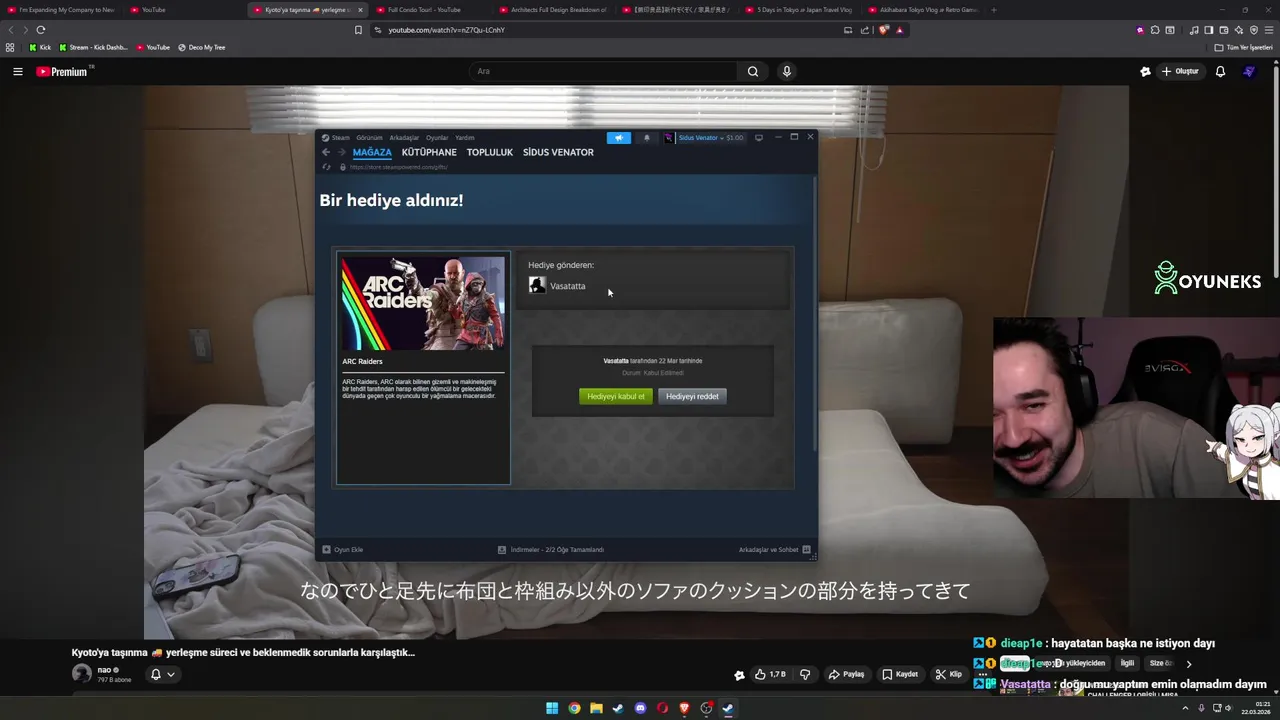Image resolution: width=1280 pixels, height=720 pixels.
Task: Select TOPLULUK tab in Steam
Action: [x=489, y=152]
